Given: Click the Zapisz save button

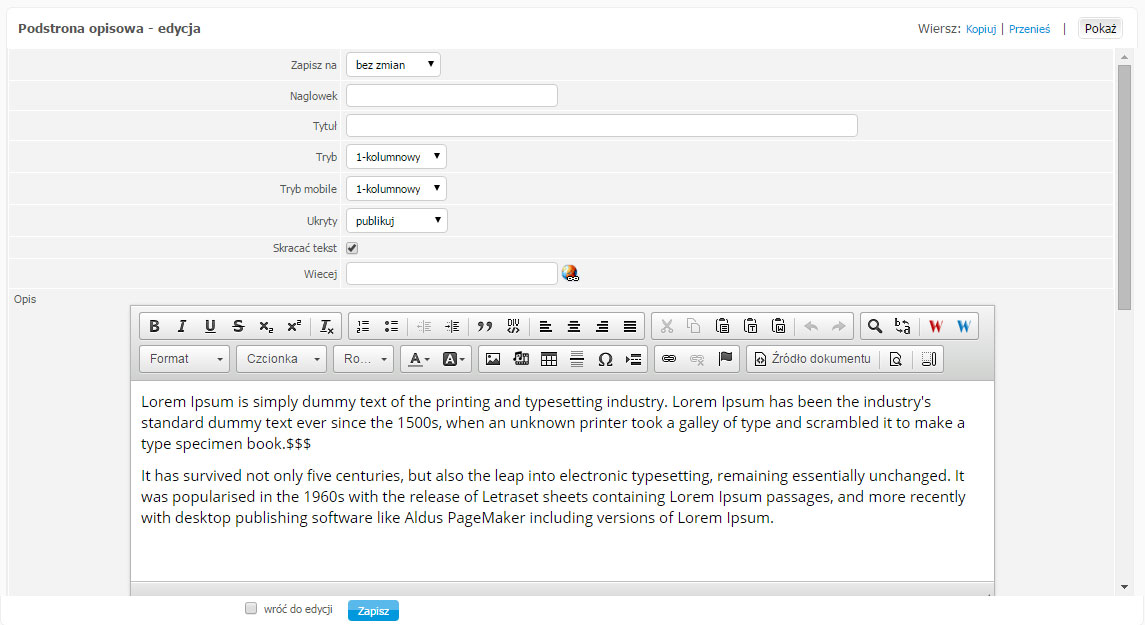Looking at the screenshot, I should point(373,611).
